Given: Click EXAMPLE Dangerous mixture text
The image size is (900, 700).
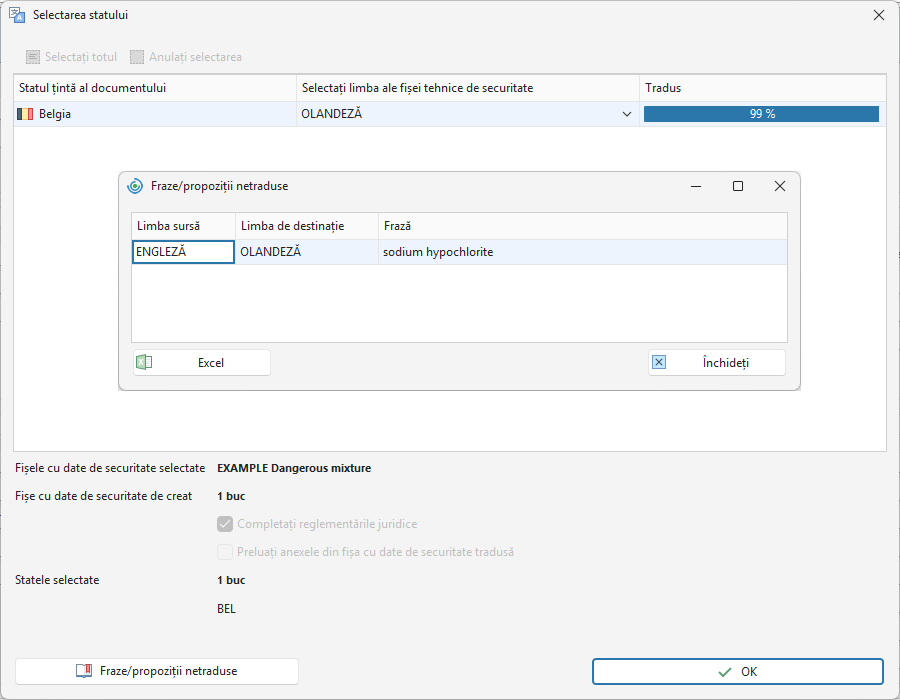Looking at the screenshot, I should tap(294, 468).
